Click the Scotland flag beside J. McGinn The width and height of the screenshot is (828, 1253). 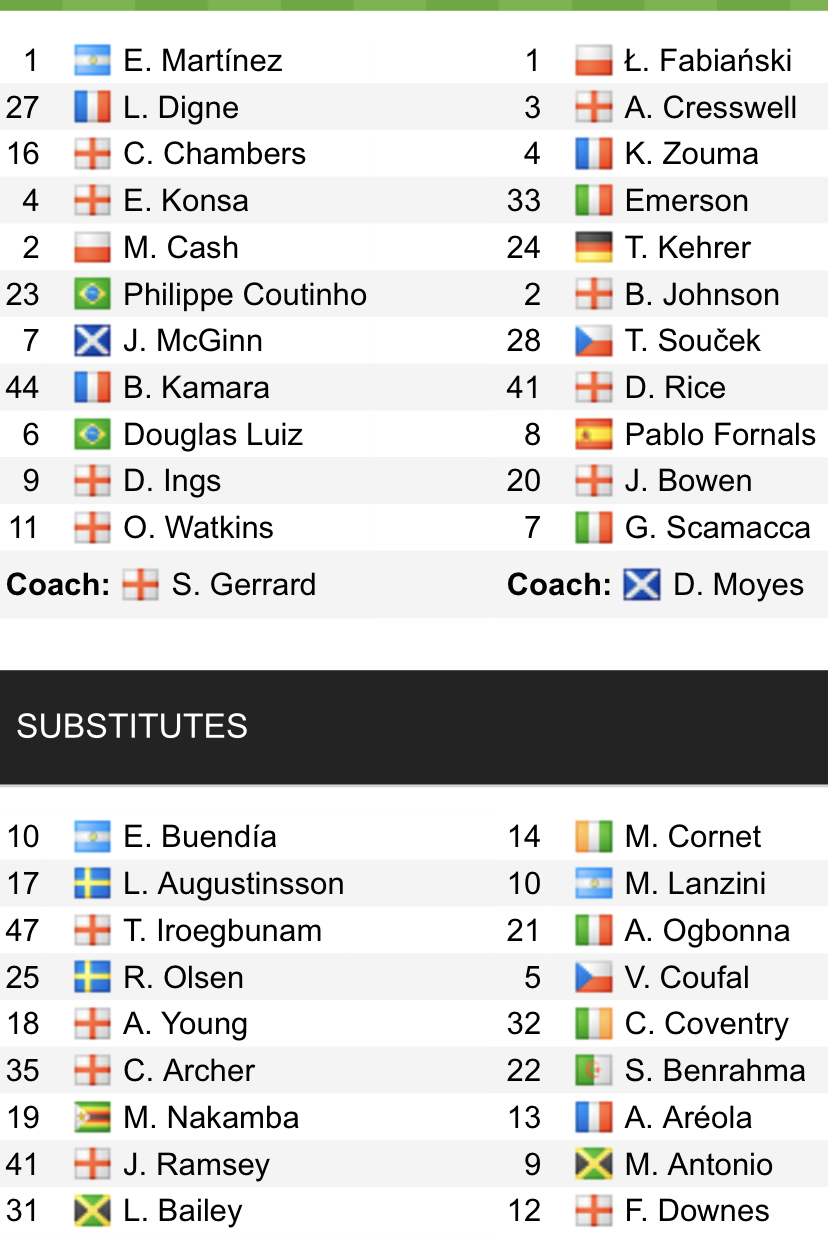[92, 341]
